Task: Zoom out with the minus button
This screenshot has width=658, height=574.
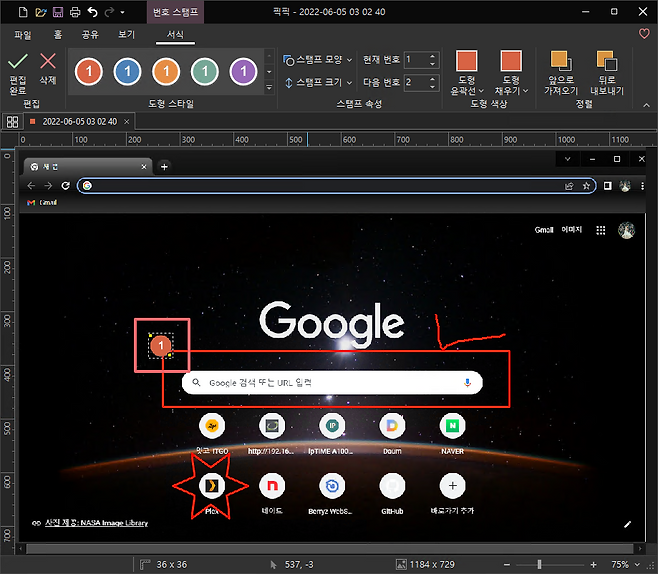Action: [507, 565]
